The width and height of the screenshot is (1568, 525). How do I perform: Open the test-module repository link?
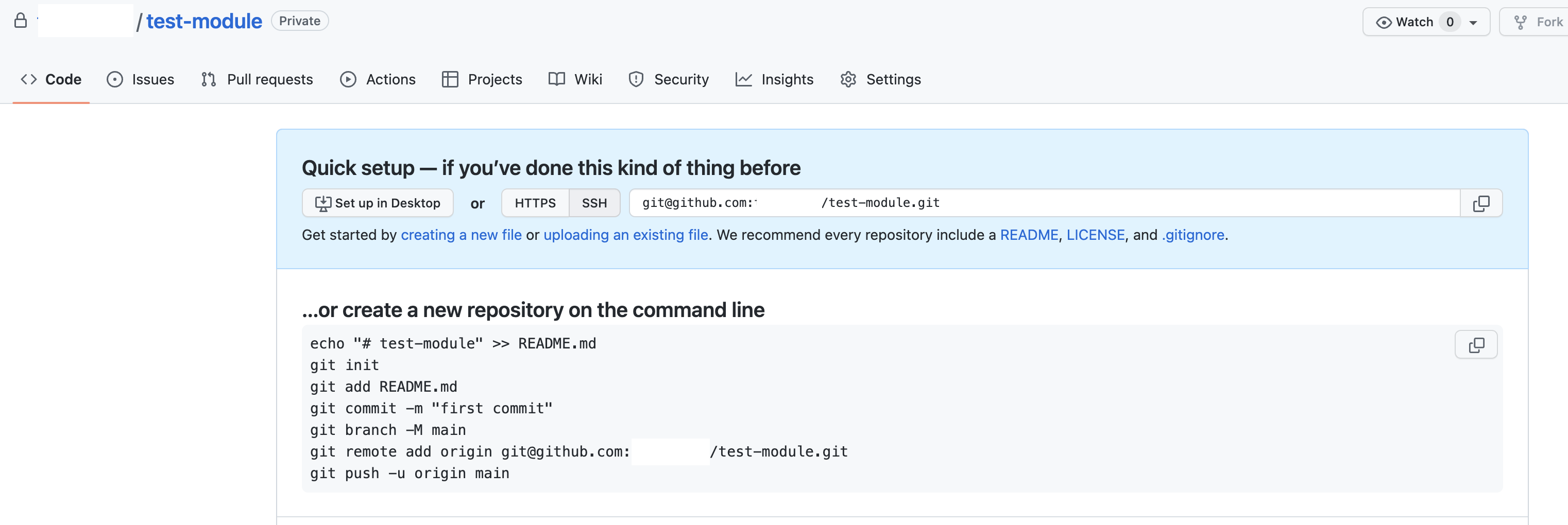click(x=204, y=21)
